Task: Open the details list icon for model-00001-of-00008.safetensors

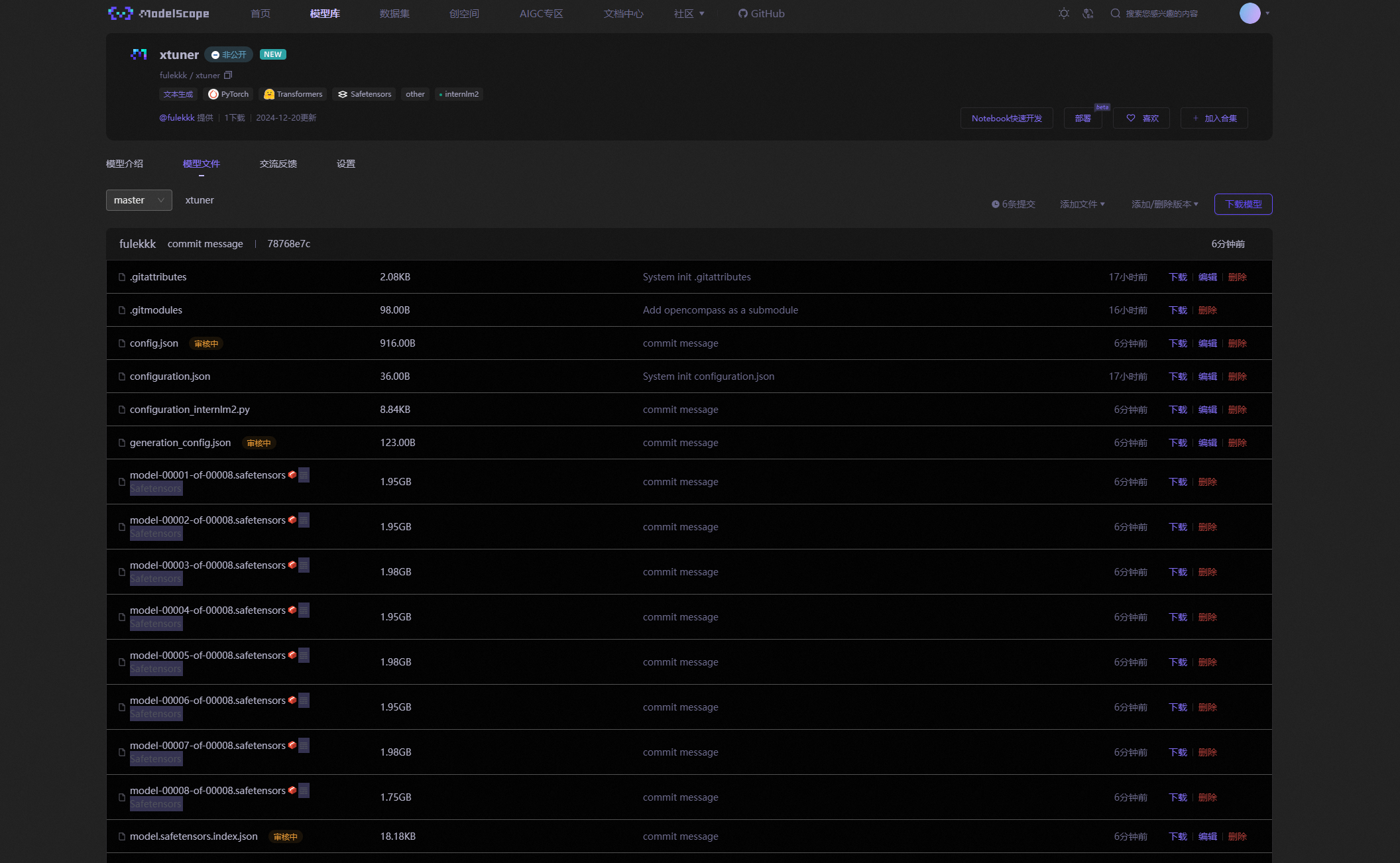Action: pos(304,475)
